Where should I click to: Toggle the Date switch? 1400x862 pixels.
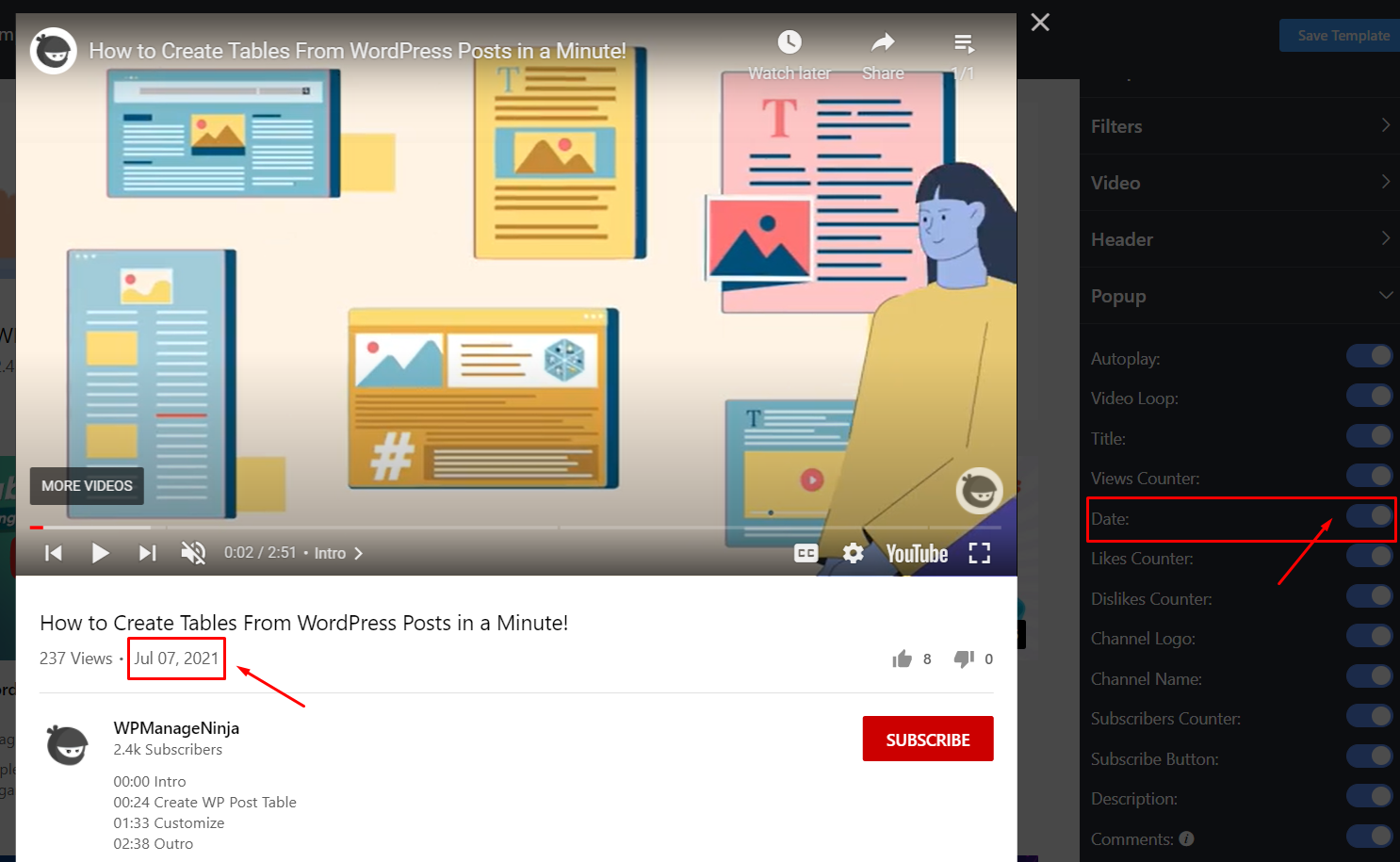(1370, 515)
